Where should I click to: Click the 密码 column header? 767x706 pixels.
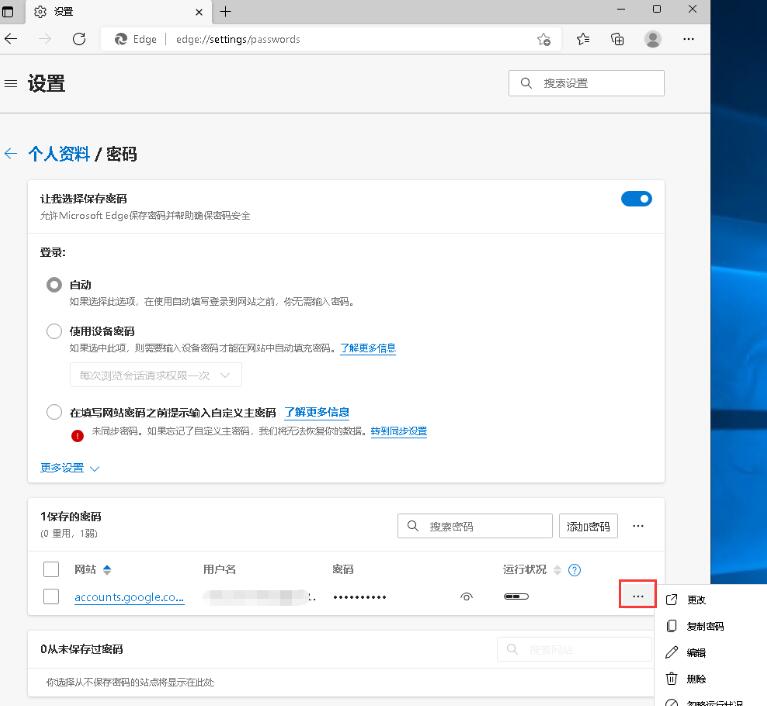342,569
